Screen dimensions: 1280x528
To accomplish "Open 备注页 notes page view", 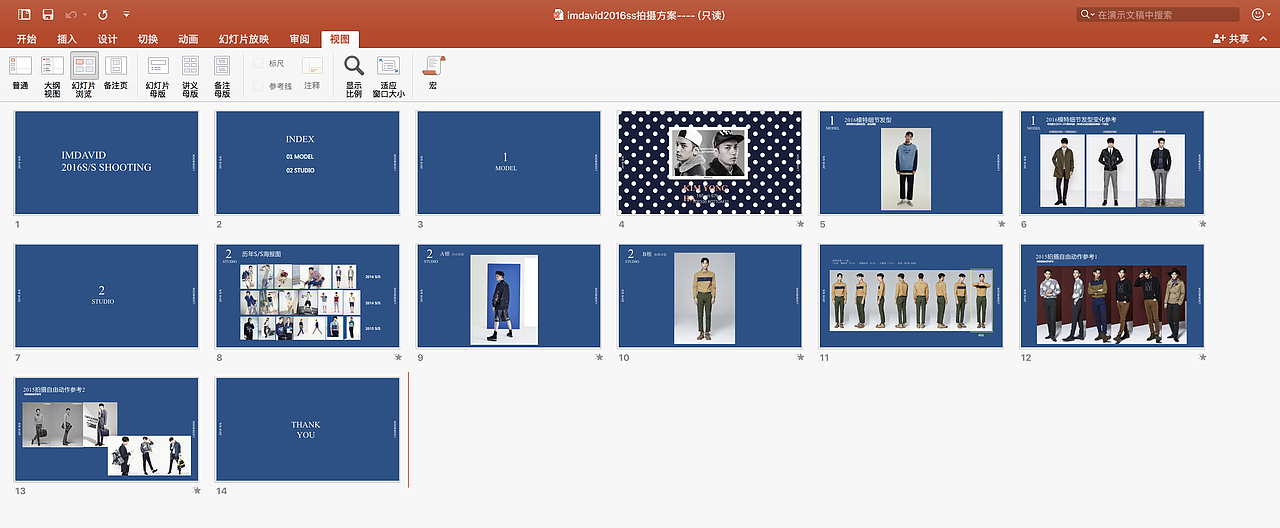I will tap(116, 74).
